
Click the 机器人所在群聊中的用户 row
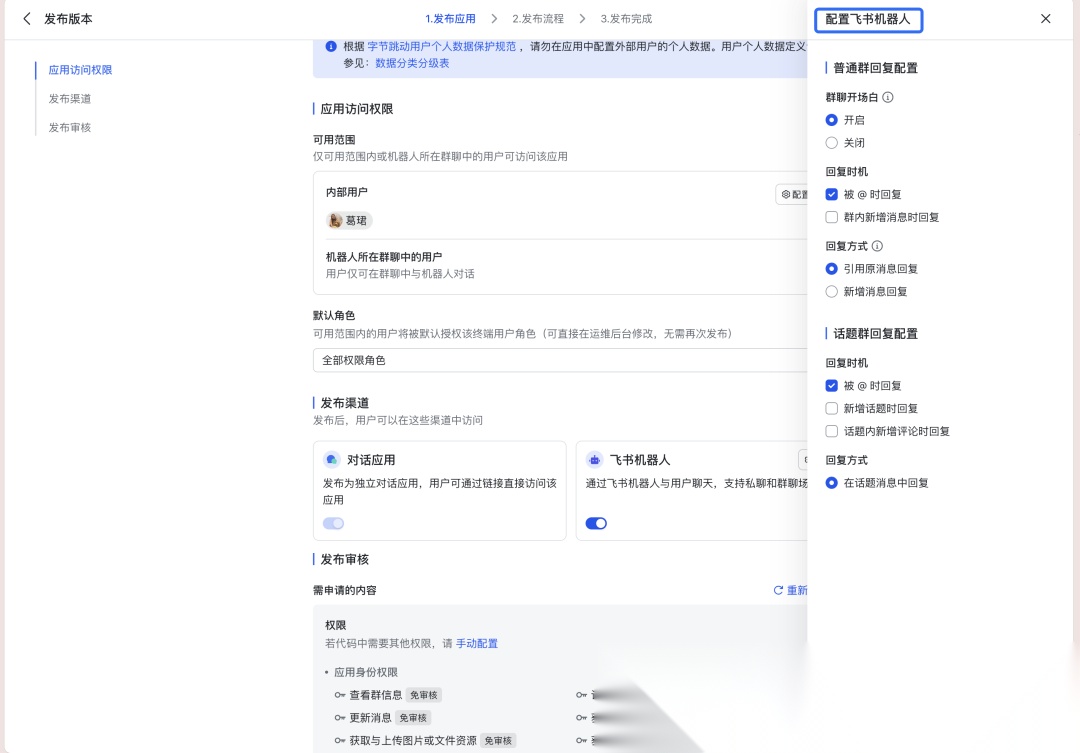[560, 265]
